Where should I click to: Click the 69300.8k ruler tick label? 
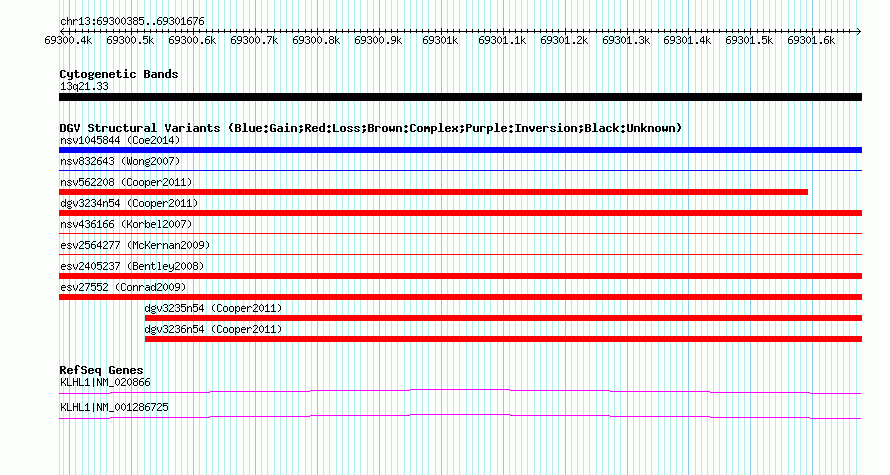[316, 41]
